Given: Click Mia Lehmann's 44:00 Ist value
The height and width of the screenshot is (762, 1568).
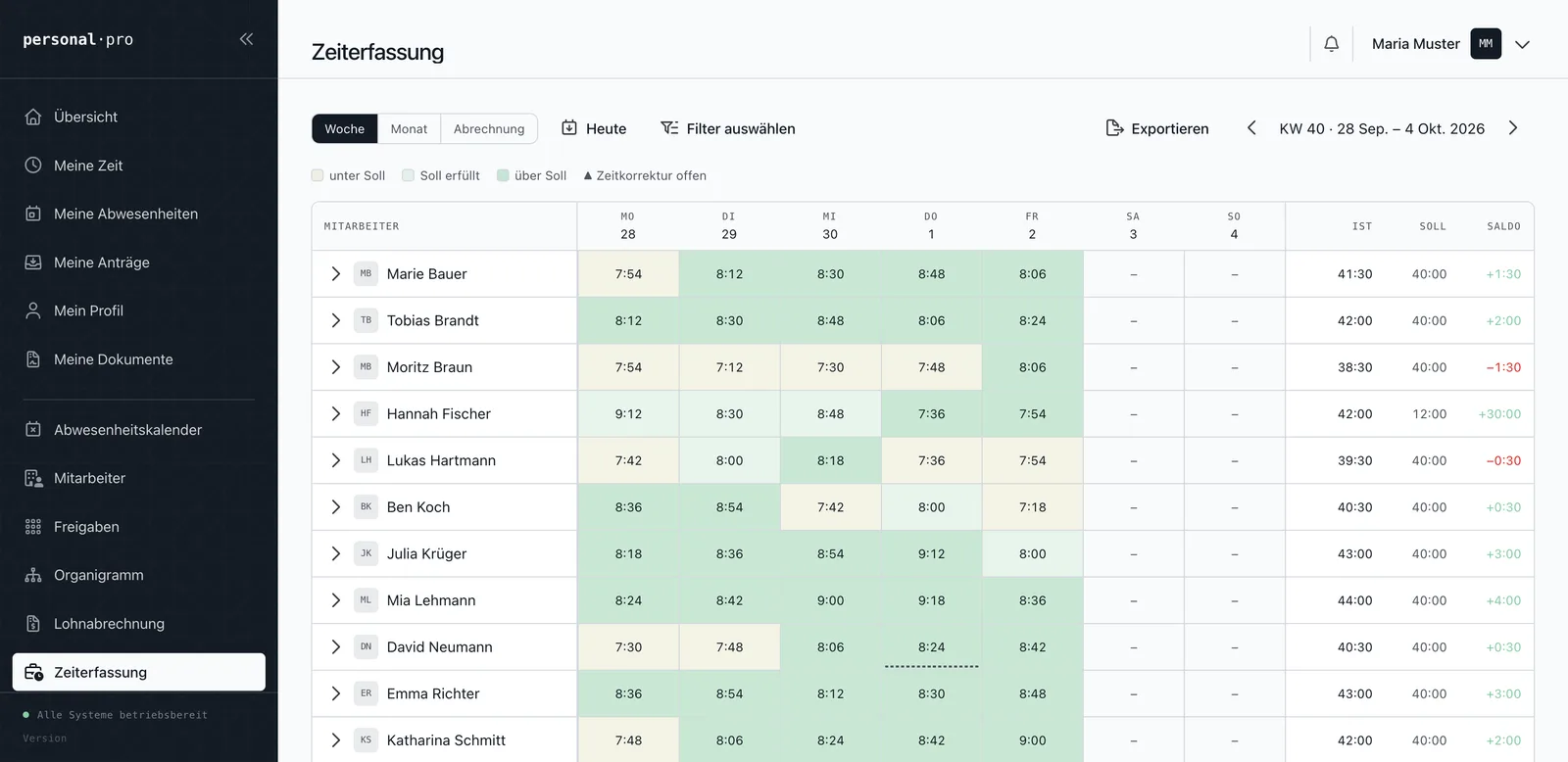Looking at the screenshot, I should pyautogui.click(x=1354, y=600).
